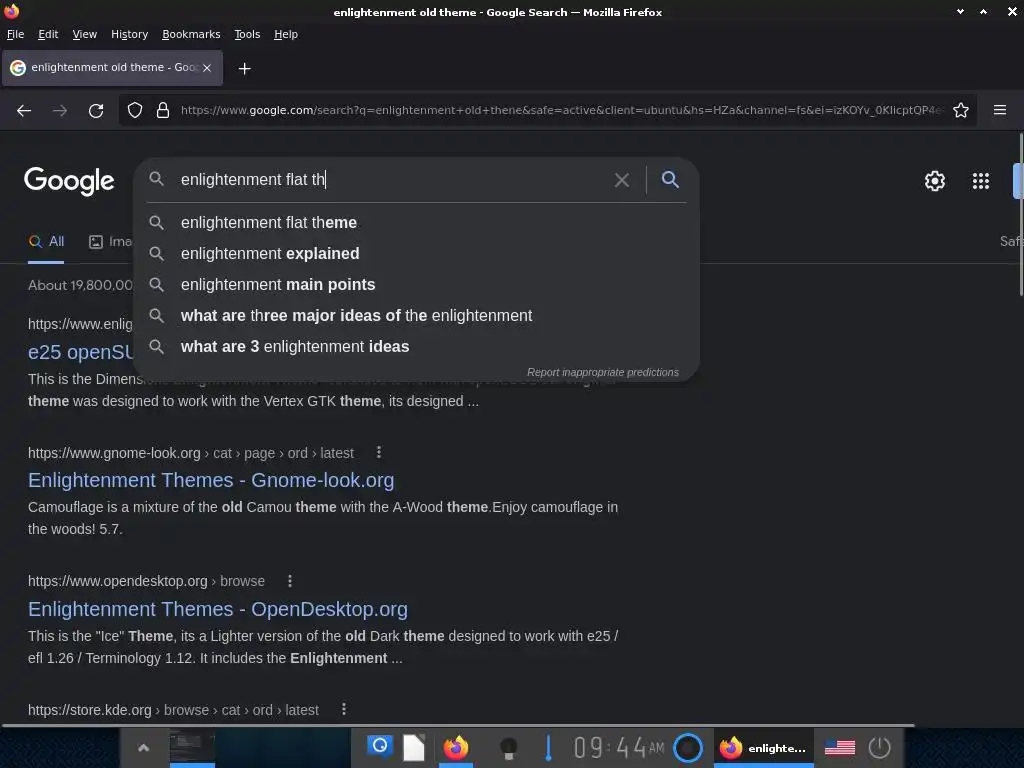1024x768 pixels.
Task: Click the blue thermometer gadget in taskbar
Action: (x=548, y=748)
